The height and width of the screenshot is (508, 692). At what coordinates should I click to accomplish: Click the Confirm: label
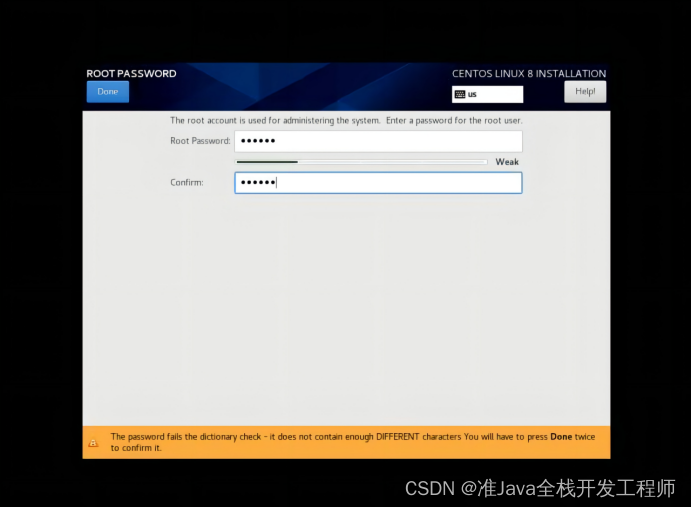click(x=187, y=182)
